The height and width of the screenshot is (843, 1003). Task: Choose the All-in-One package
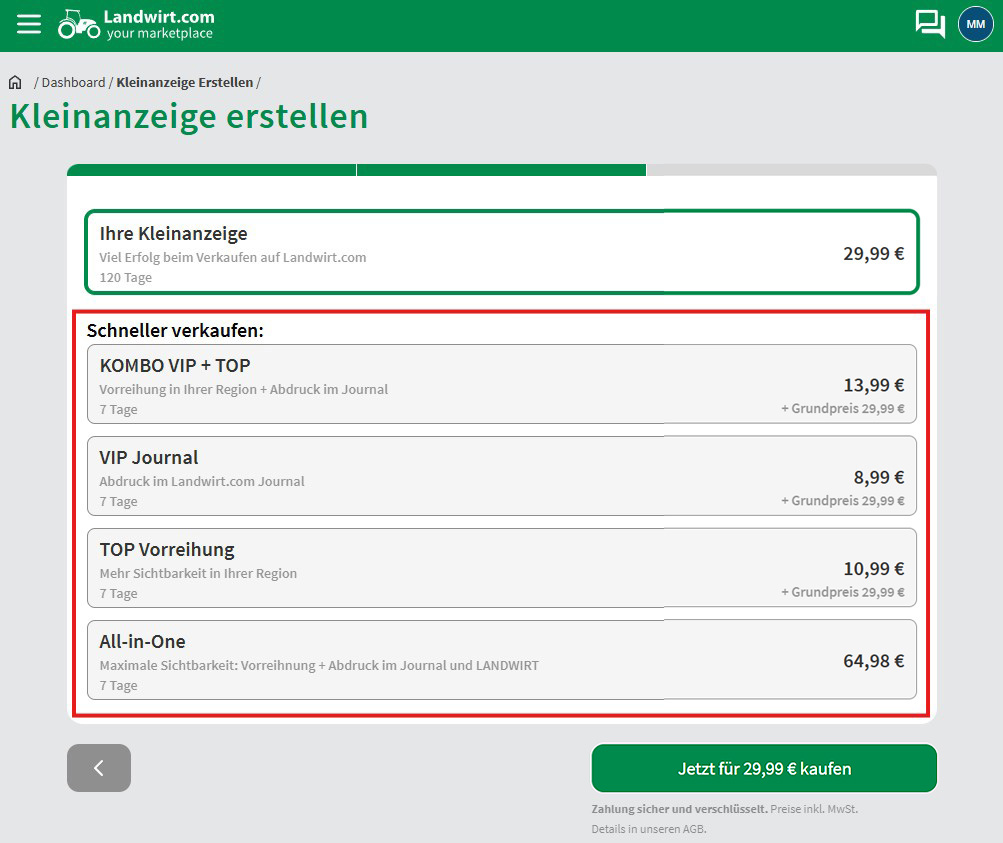click(502, 660)
